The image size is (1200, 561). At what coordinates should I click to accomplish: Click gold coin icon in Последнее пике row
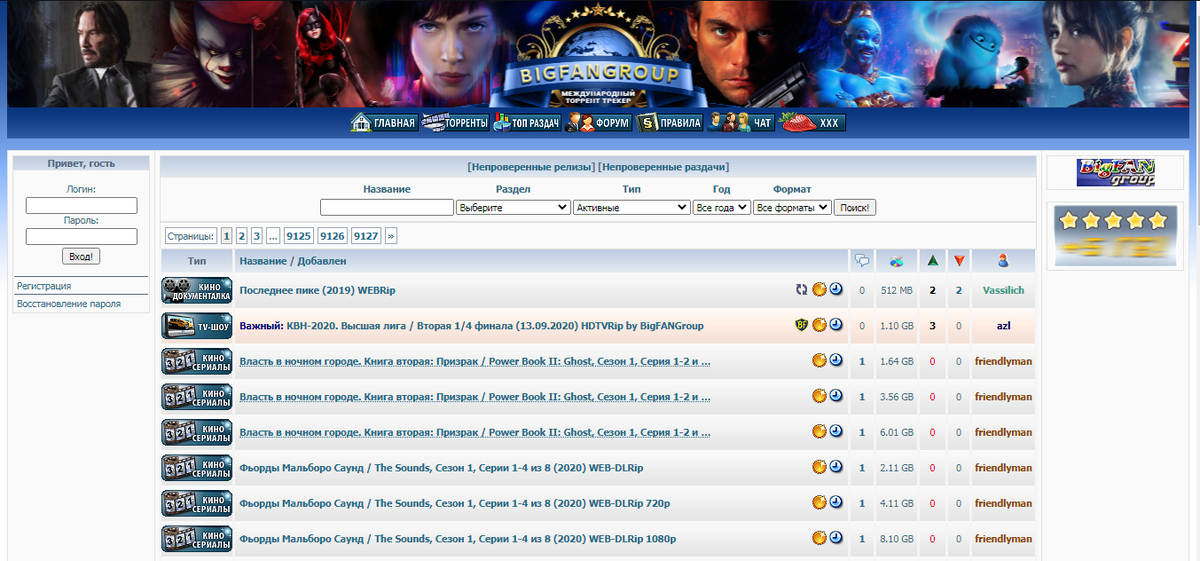point(819,290)
